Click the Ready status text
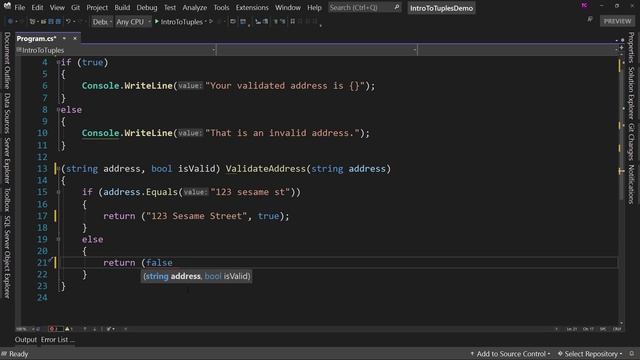The height and width of the screenshot is (360, 640). tap(18, 354)
